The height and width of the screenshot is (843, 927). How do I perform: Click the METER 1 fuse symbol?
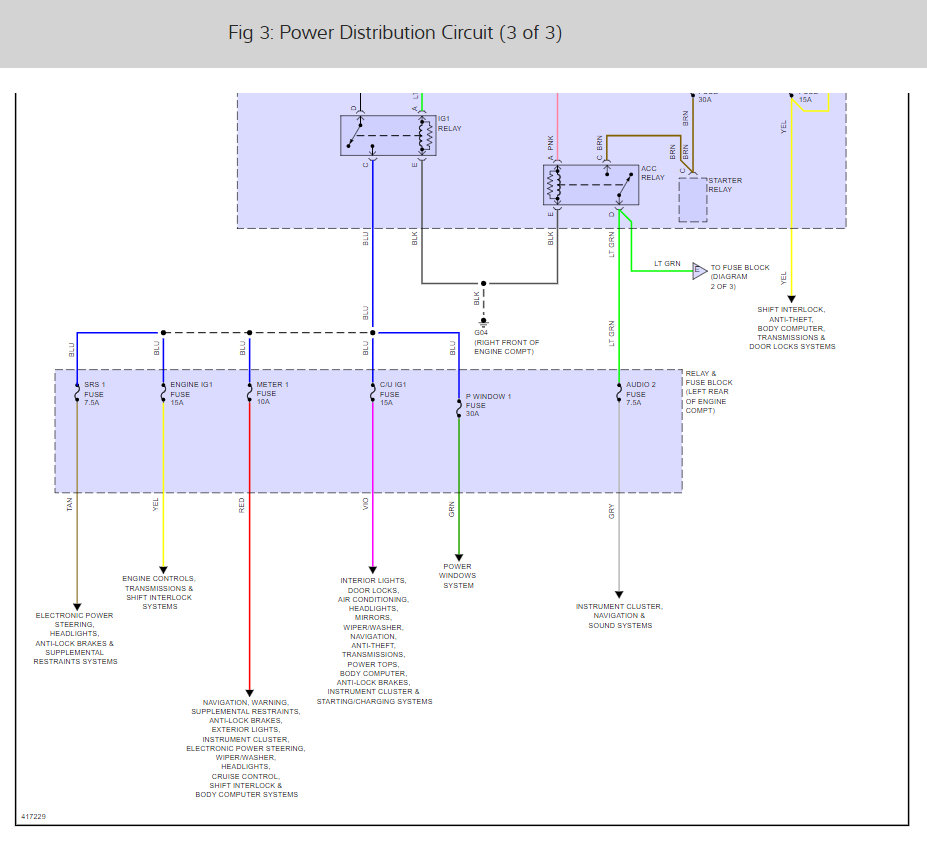pyautogui.click(x=249, y=393)
